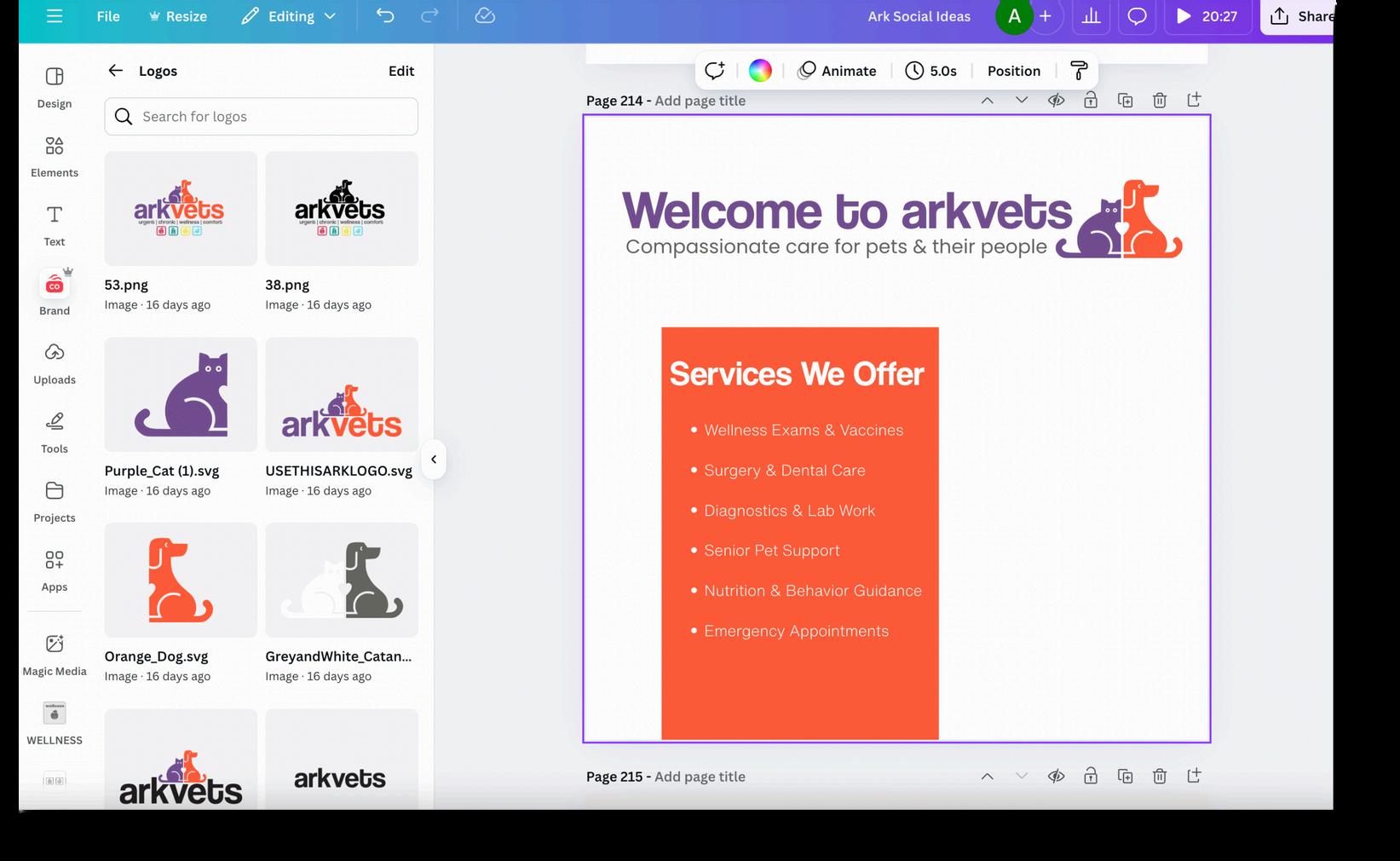Image resolution: width=1400 pixels, height=861 pixels.
Task: Redo the last undone action
Action: point(430,16)
